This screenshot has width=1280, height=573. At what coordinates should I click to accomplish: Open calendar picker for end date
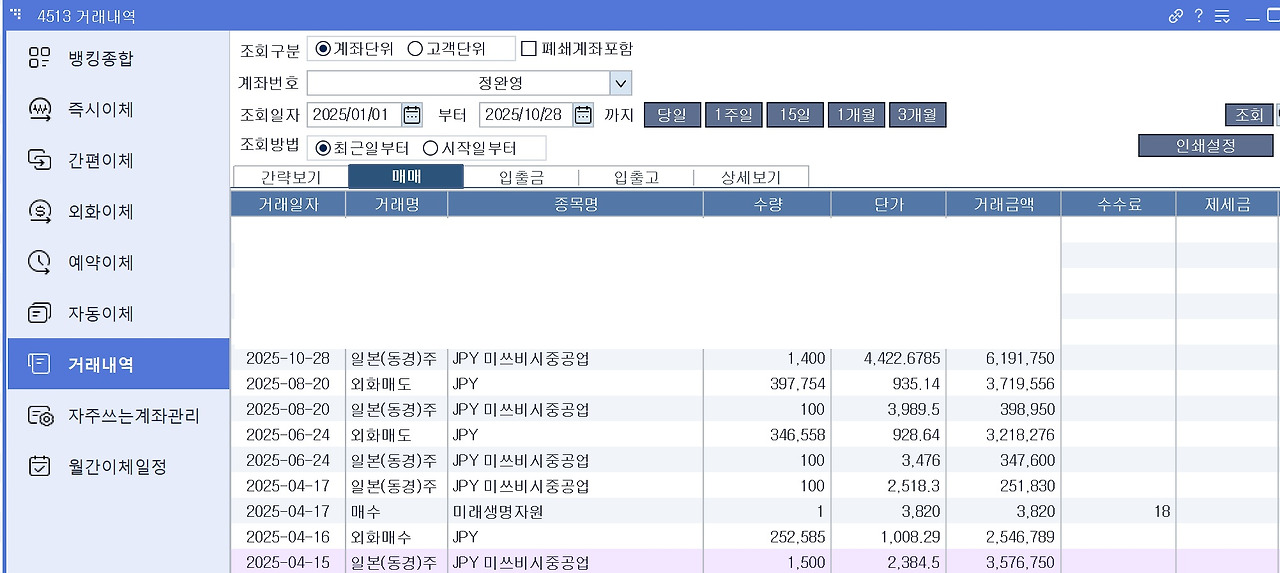click(583, 114)
